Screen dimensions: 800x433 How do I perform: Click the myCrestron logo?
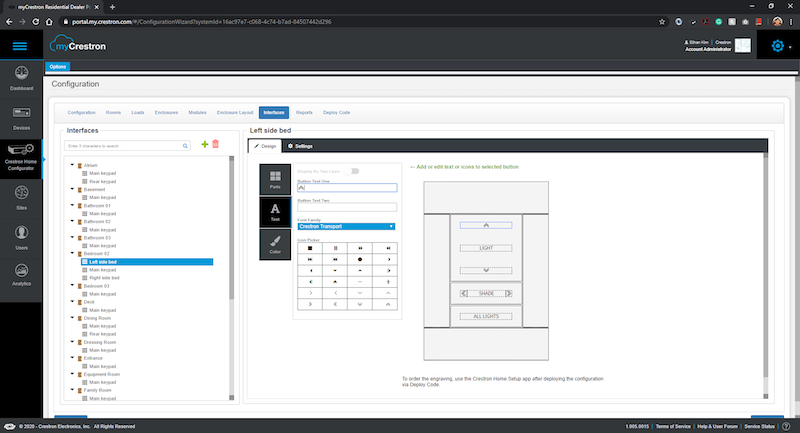click(x=78, y=45)
